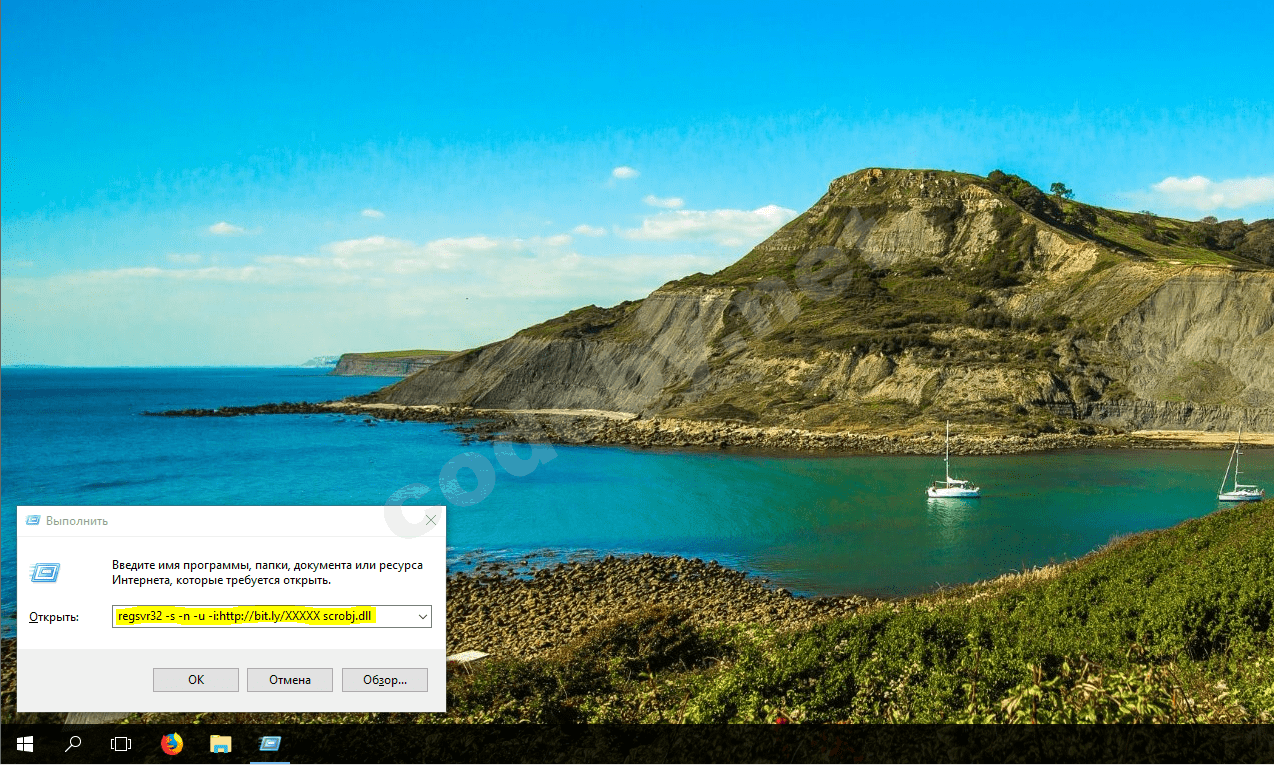Click Обзор... to browse for file
Viewport: 1274px width, 765px height.
[385, 680]
